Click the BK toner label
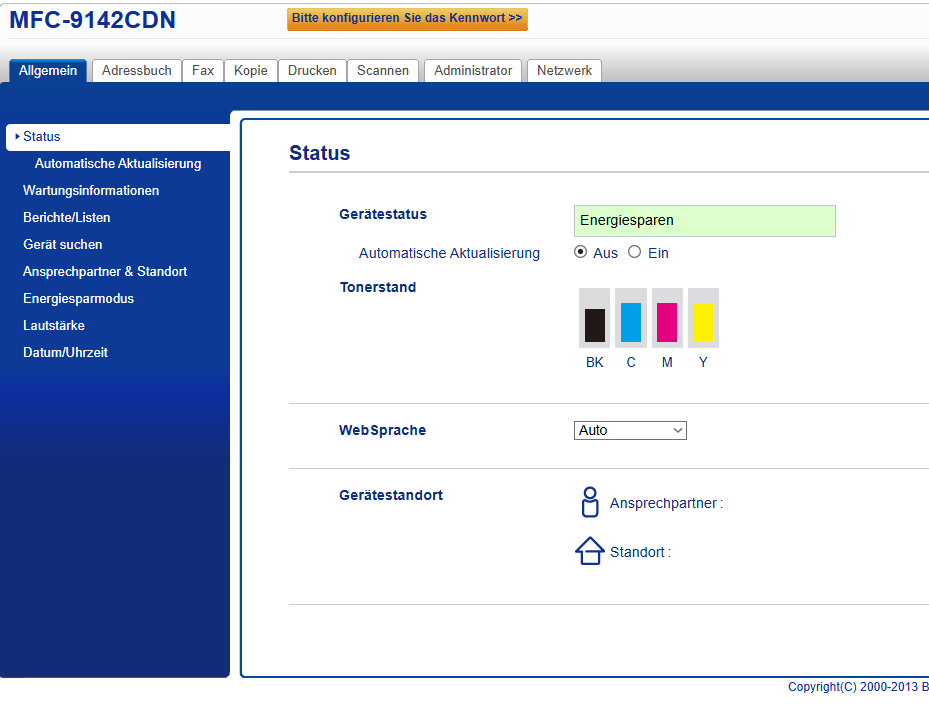This screenshot has width=929, height=709. tap(594, 362)
